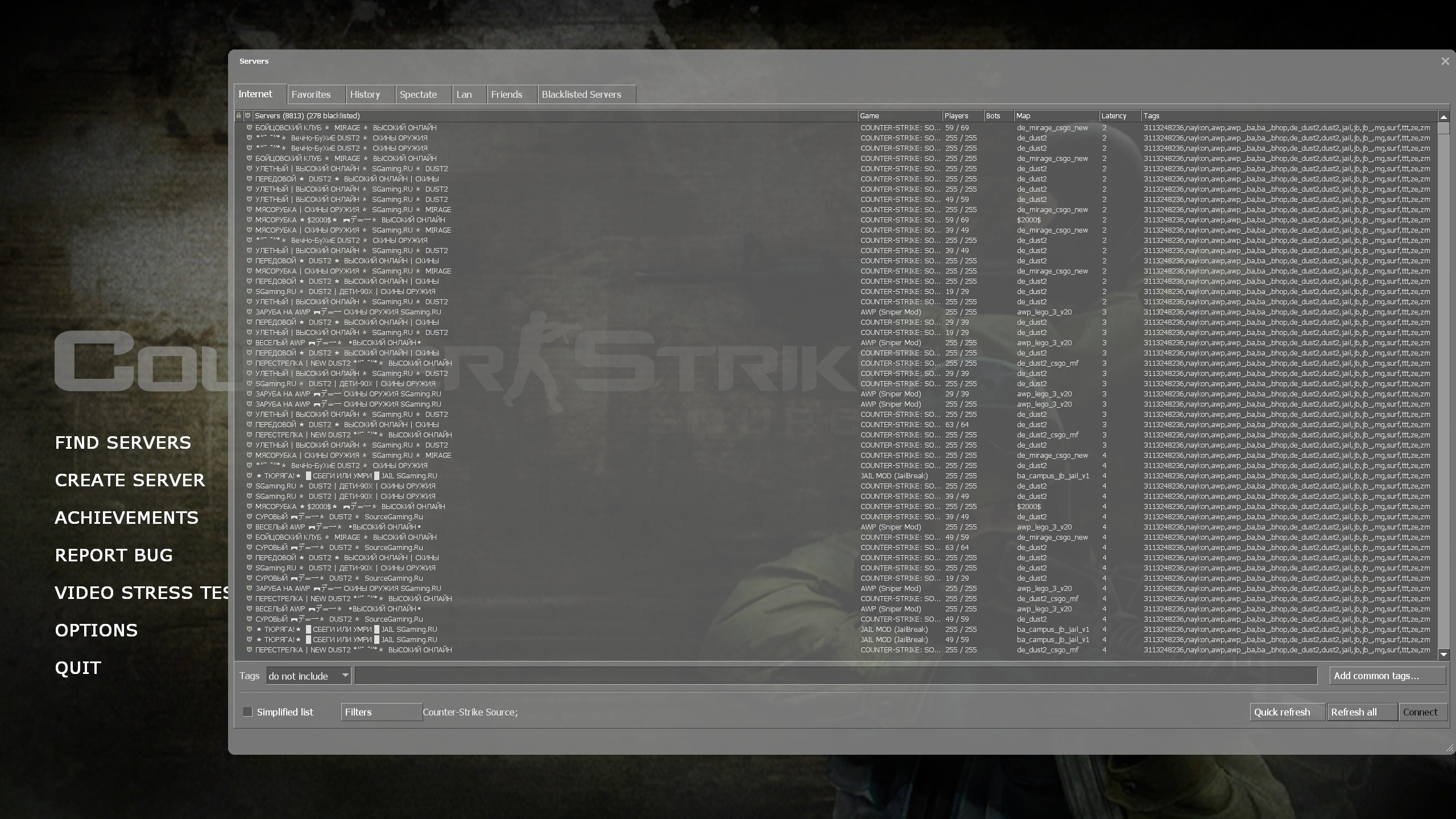Click the lock icon column header
Screen dimensions: 1456x819
pos(239,115)
